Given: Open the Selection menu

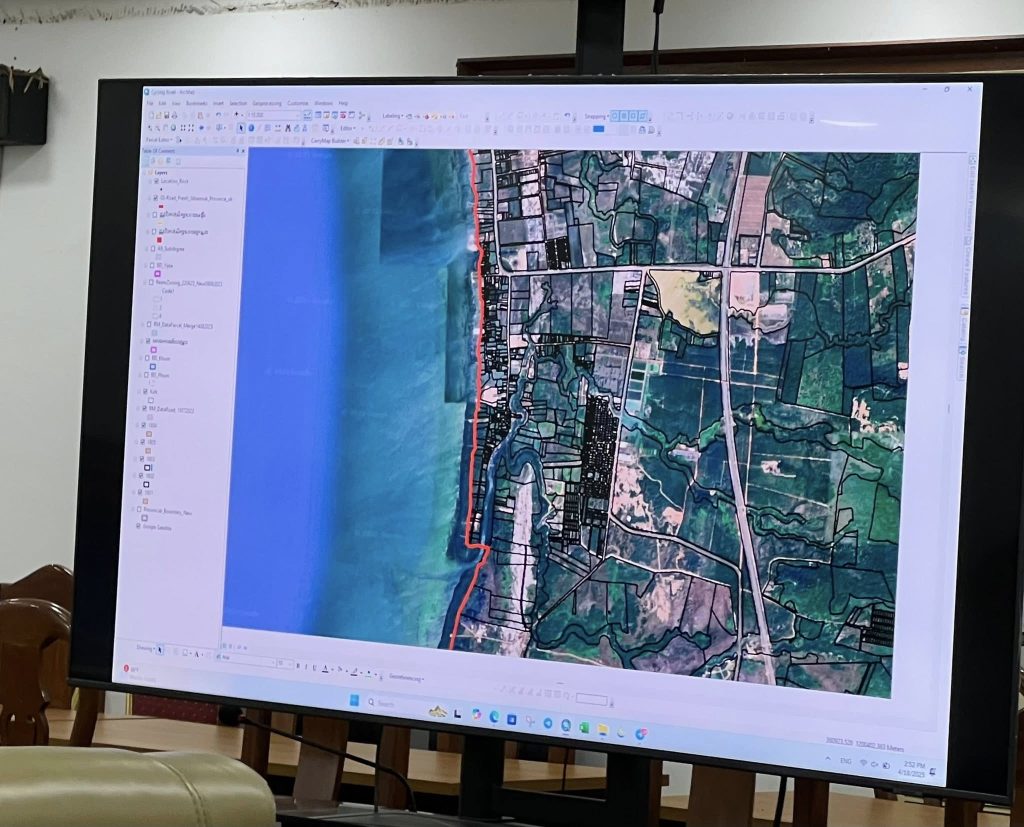Looking at the screenshot, I should [238, 103].
